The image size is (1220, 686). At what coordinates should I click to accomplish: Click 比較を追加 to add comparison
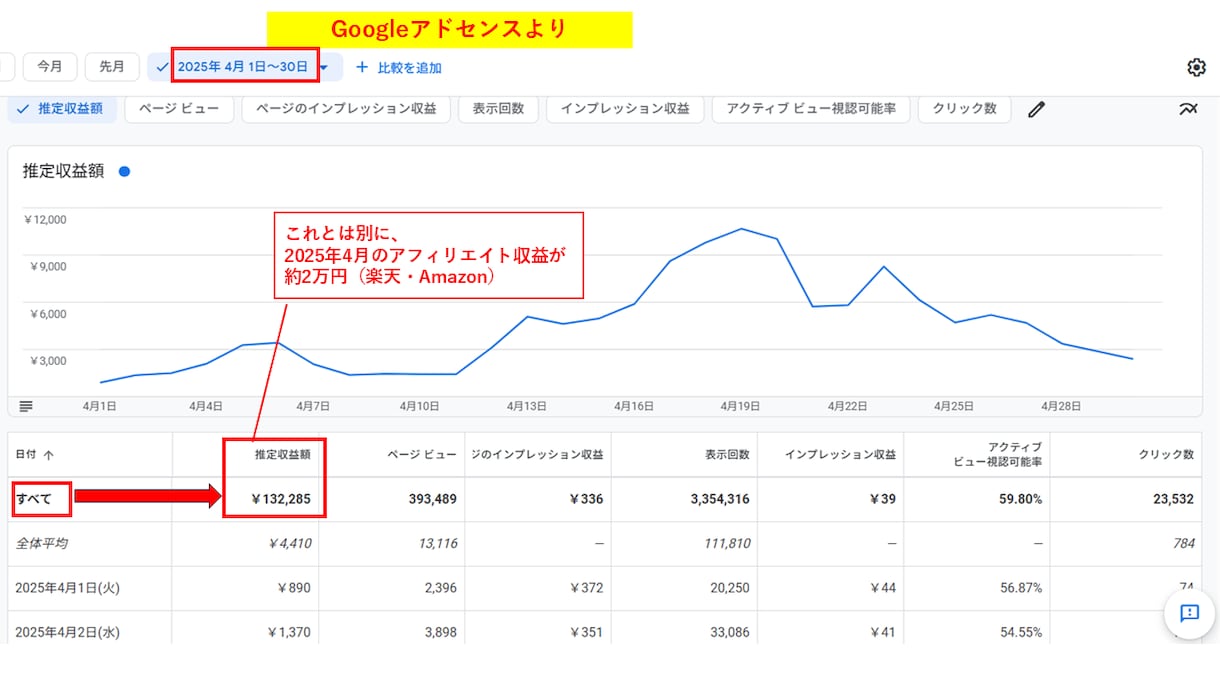click(x=409, y=68)
